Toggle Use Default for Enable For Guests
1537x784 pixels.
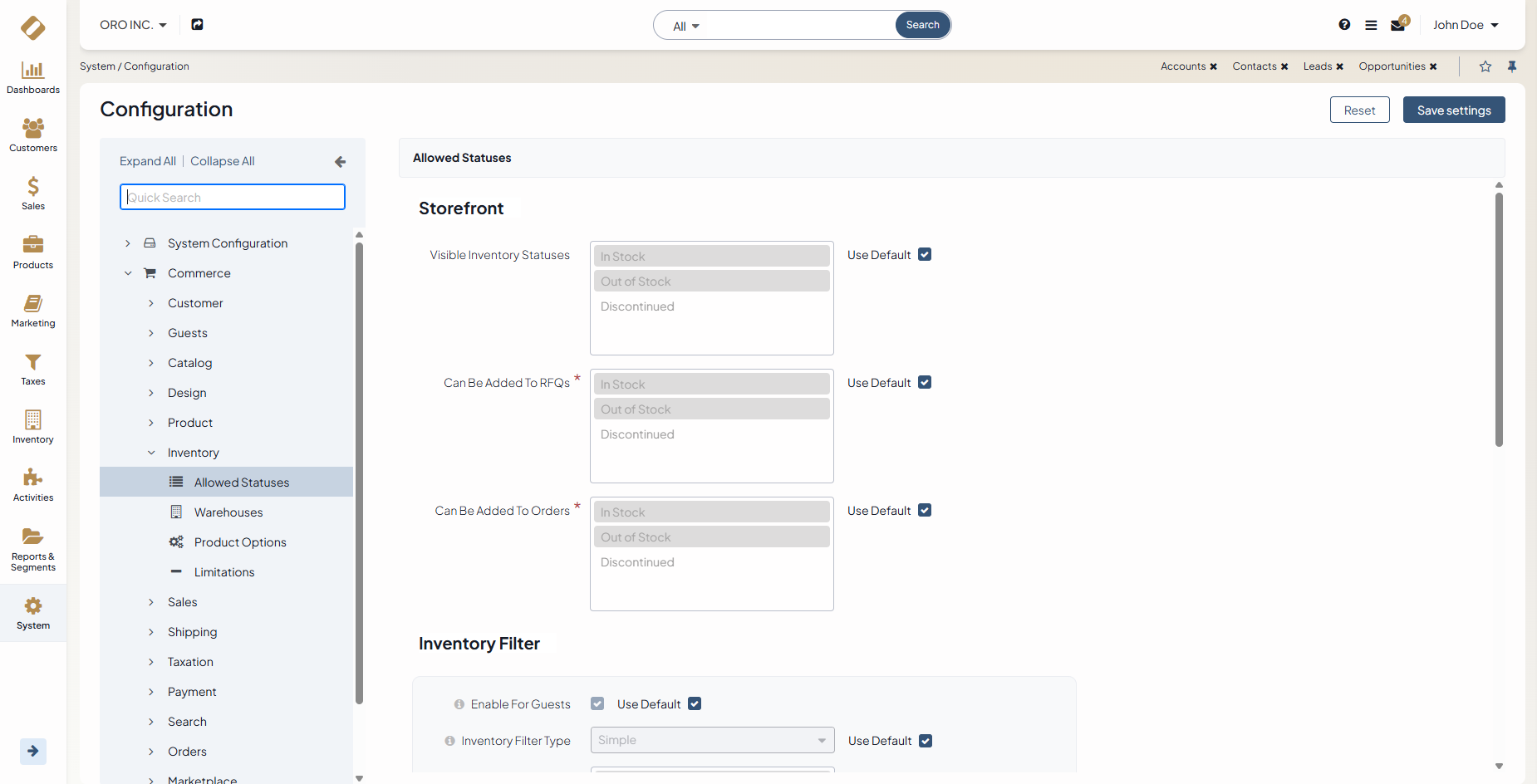point(695,704)
